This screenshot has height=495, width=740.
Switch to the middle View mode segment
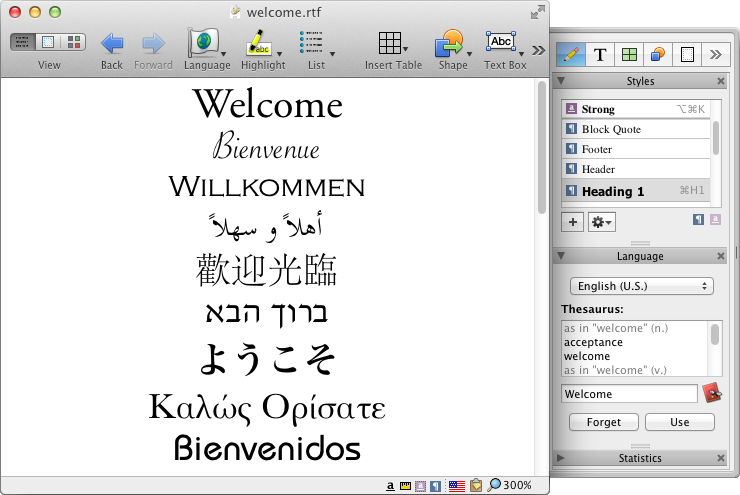tap(47, 42)
